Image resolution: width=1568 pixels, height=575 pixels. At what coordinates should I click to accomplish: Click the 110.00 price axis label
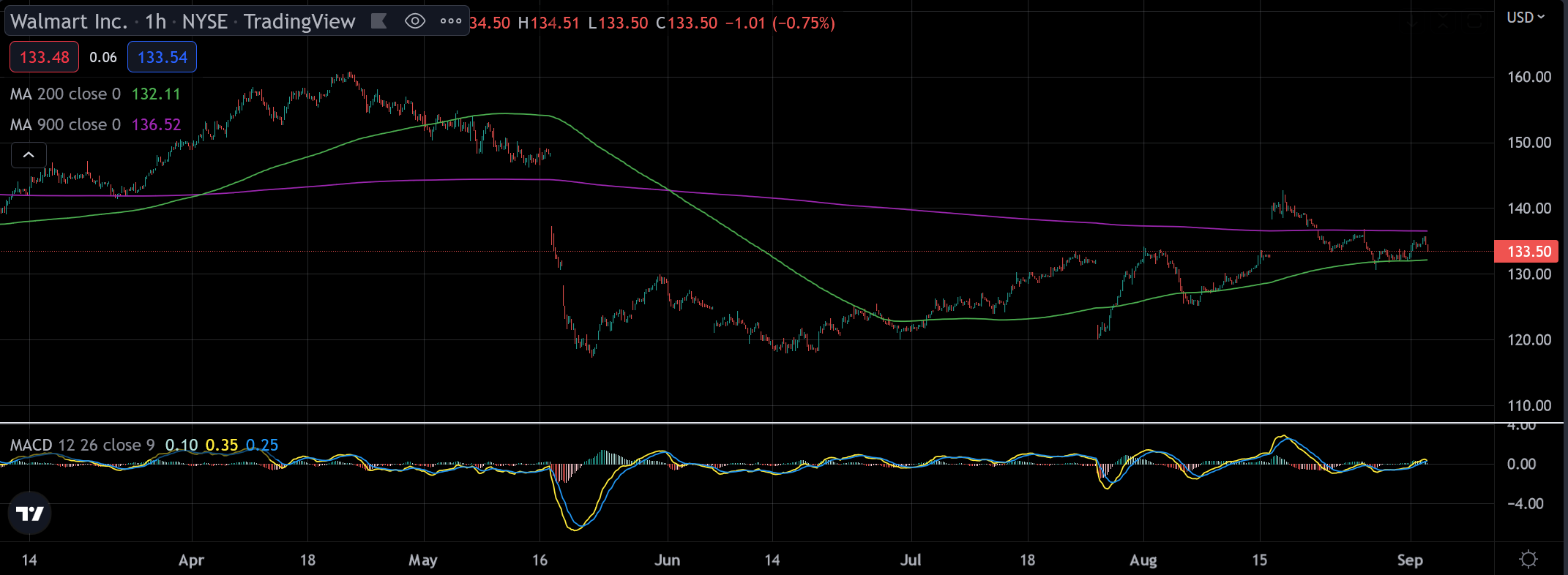tap(1529, 406)
